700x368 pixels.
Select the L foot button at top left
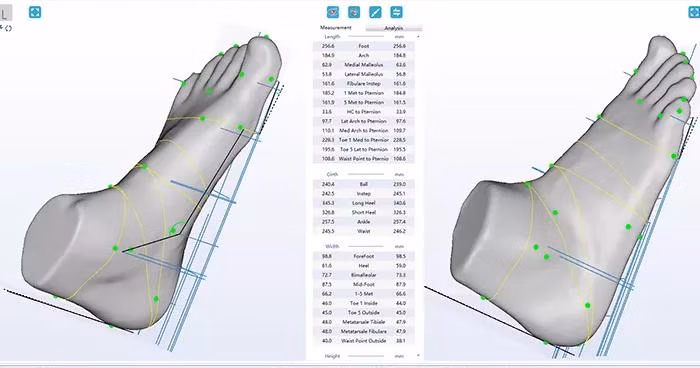5,13
